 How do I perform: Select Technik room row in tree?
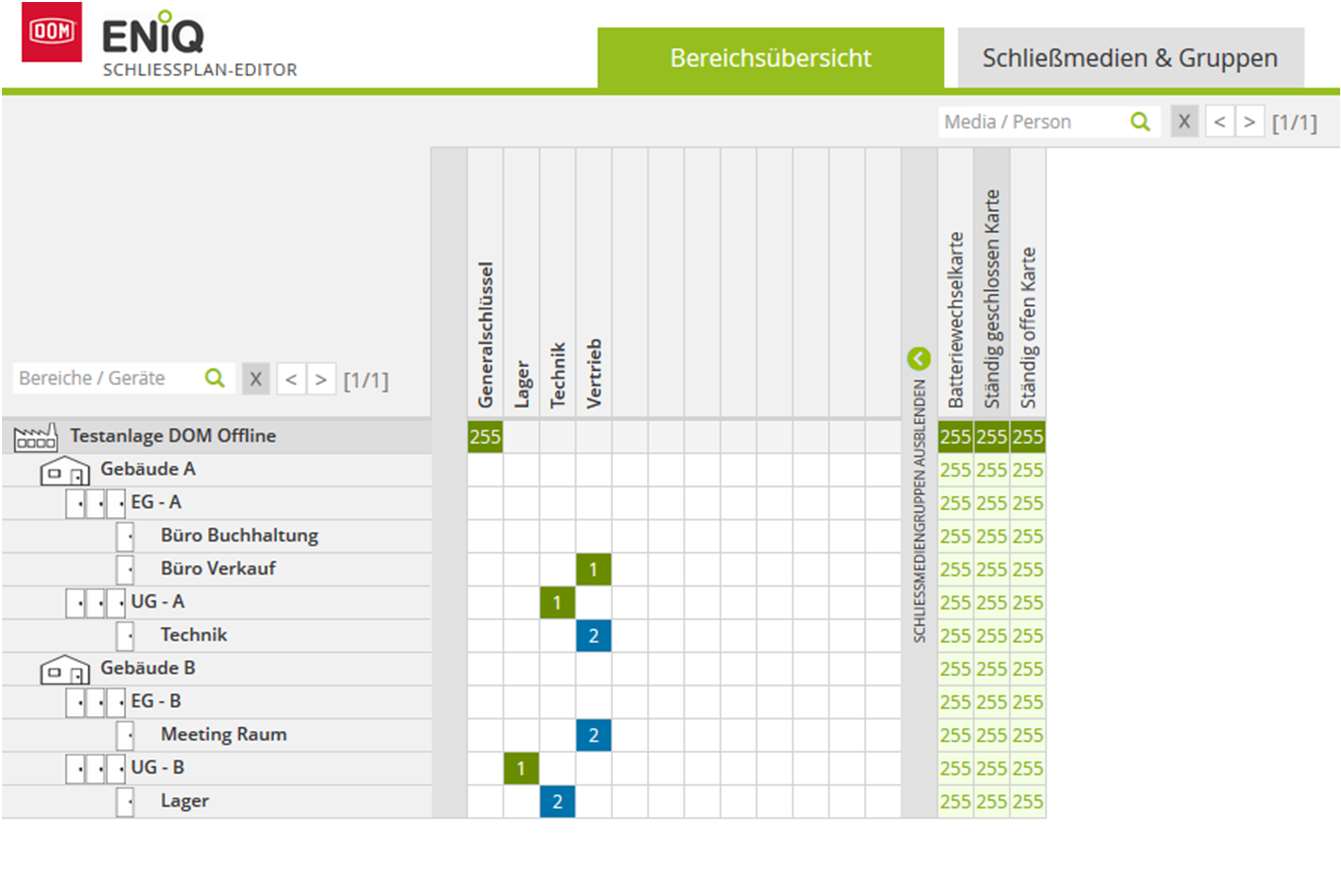(216, 635)
